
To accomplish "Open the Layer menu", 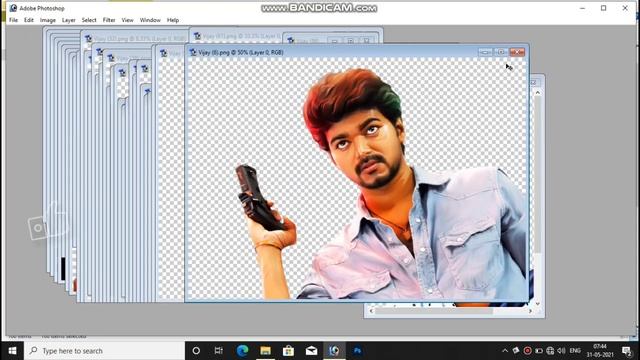I will pyautogui.click(x=69, y=20).
